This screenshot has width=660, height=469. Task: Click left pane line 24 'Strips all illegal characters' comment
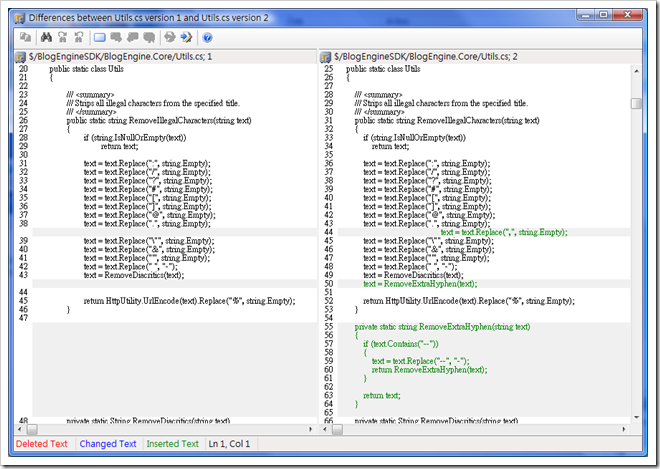click(x=153, y=104)
